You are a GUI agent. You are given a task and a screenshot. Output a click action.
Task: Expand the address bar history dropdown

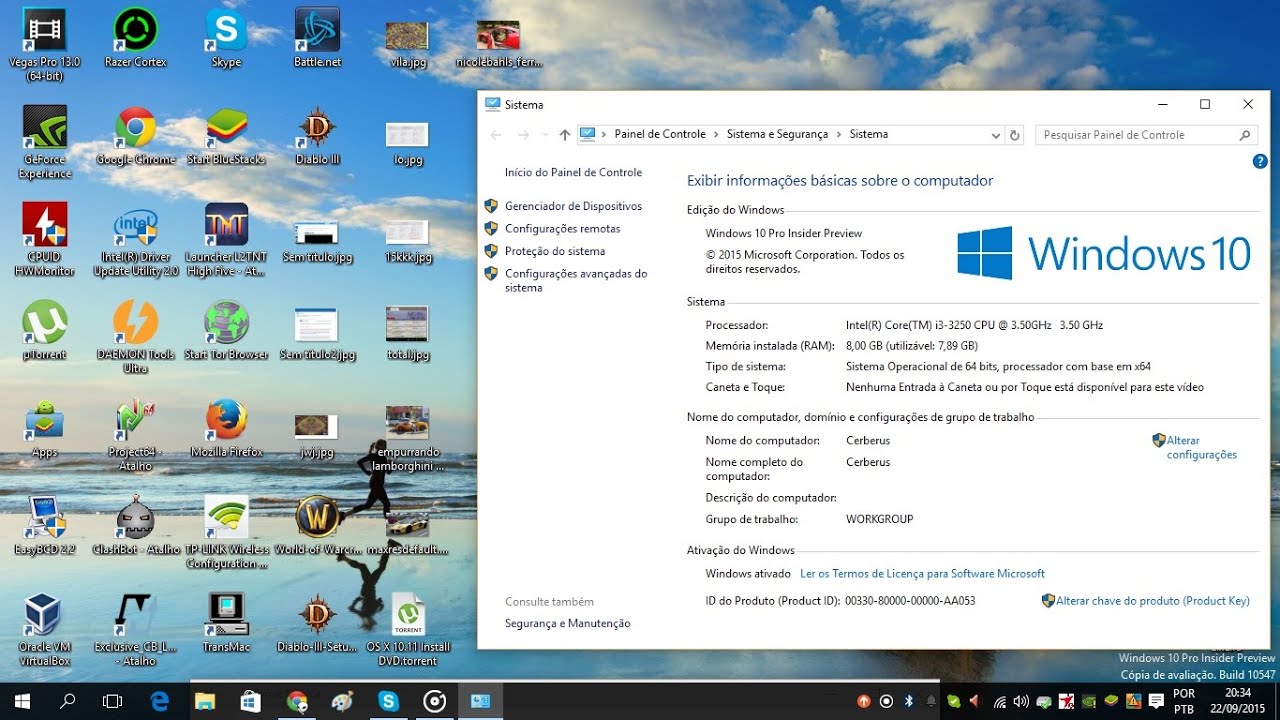coord(995,135)
